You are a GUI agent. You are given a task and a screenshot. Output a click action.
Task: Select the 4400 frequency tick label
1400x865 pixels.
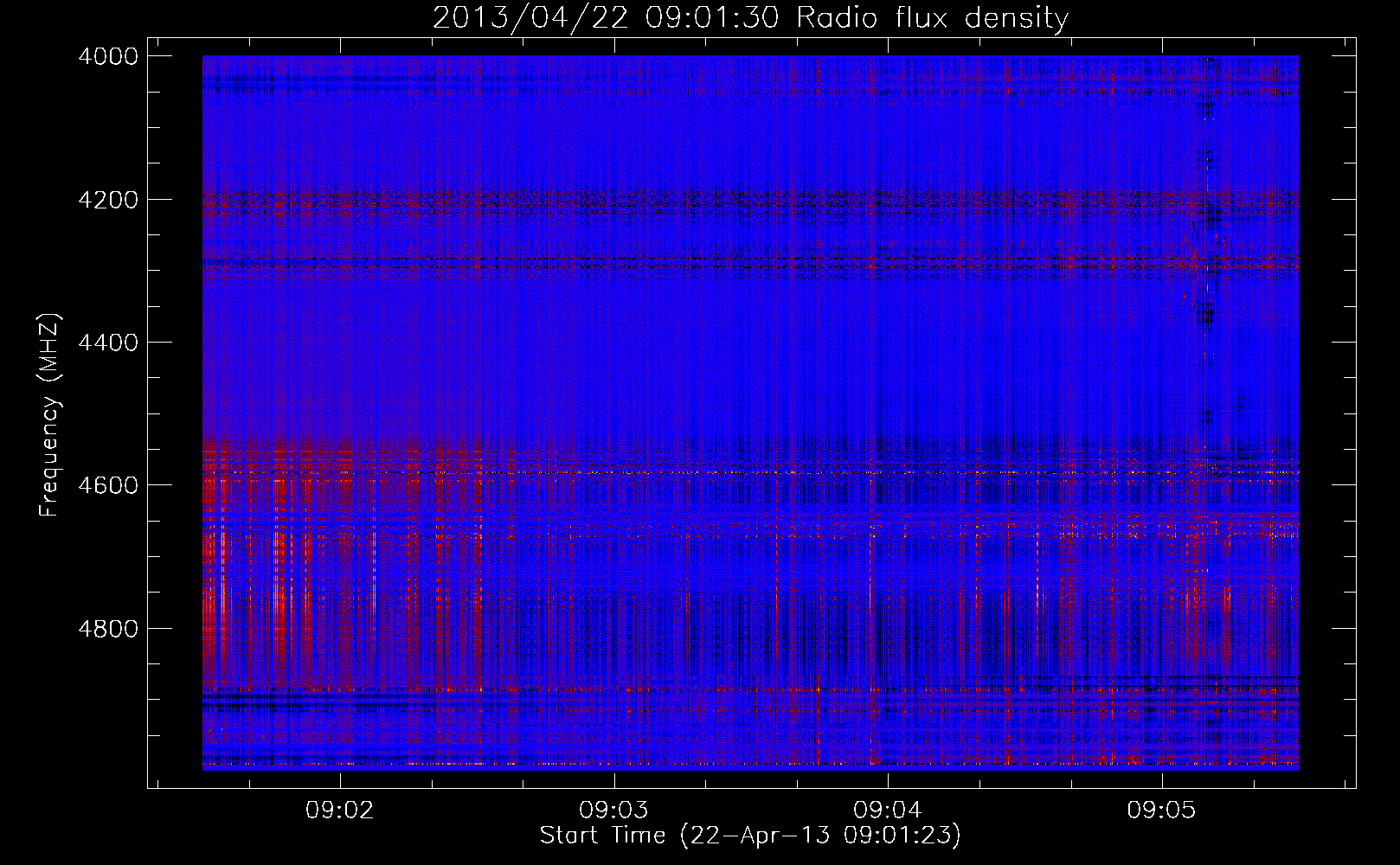(x=108, y=343)
